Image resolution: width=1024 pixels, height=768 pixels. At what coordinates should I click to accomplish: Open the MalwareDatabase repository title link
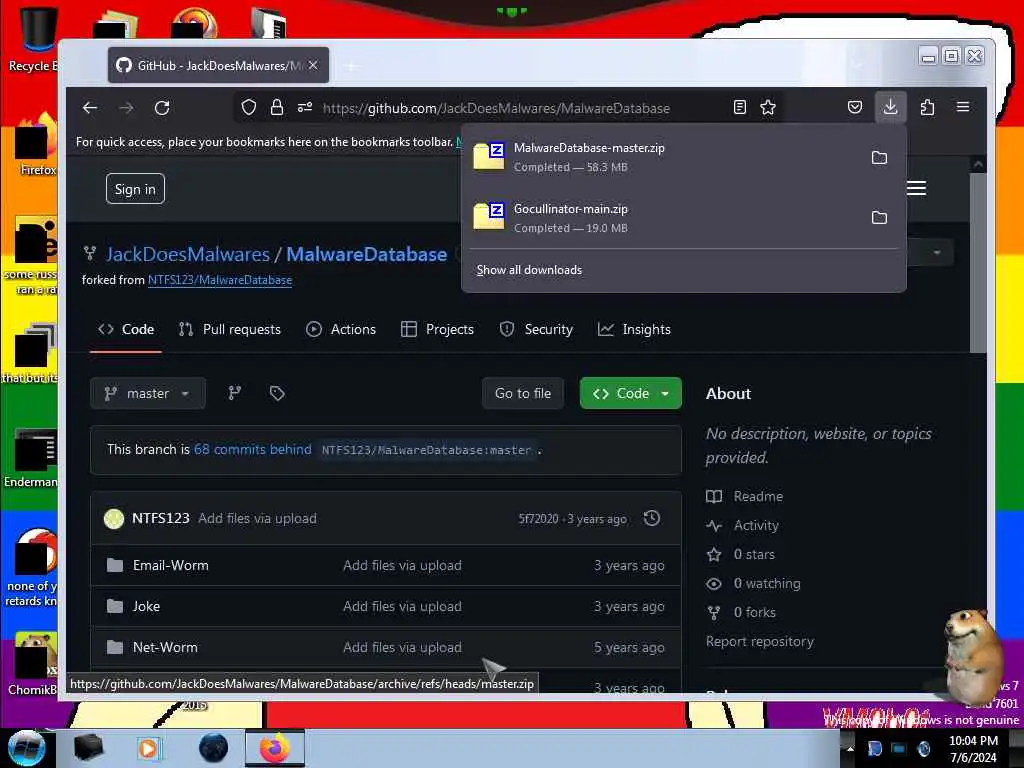pos(366,254)
